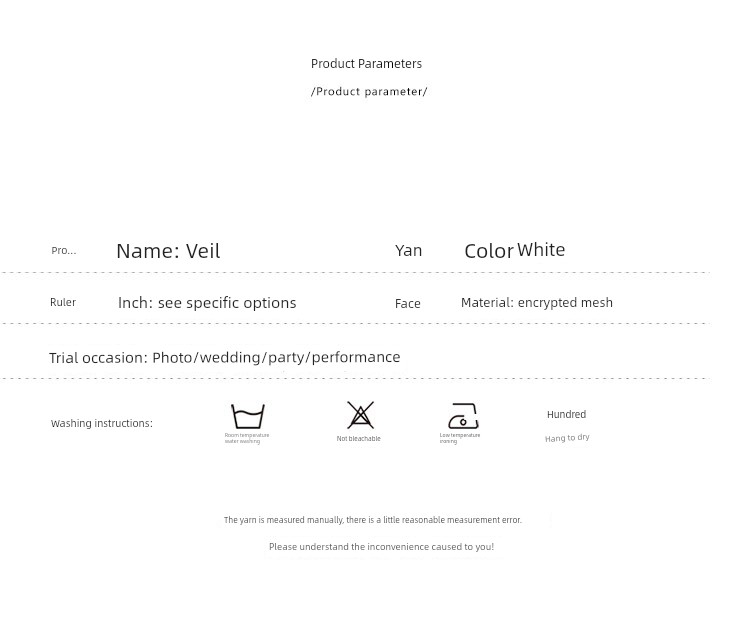Click the 'Washing instructions:' label
Screen dimensions: 750x638
[102, 424]
